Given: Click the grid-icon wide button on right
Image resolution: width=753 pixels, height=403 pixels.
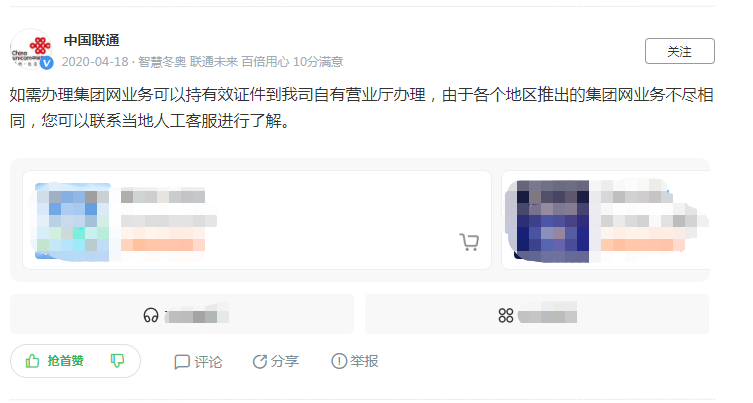Looking at the screenshot, I should (x=537, y=314).
